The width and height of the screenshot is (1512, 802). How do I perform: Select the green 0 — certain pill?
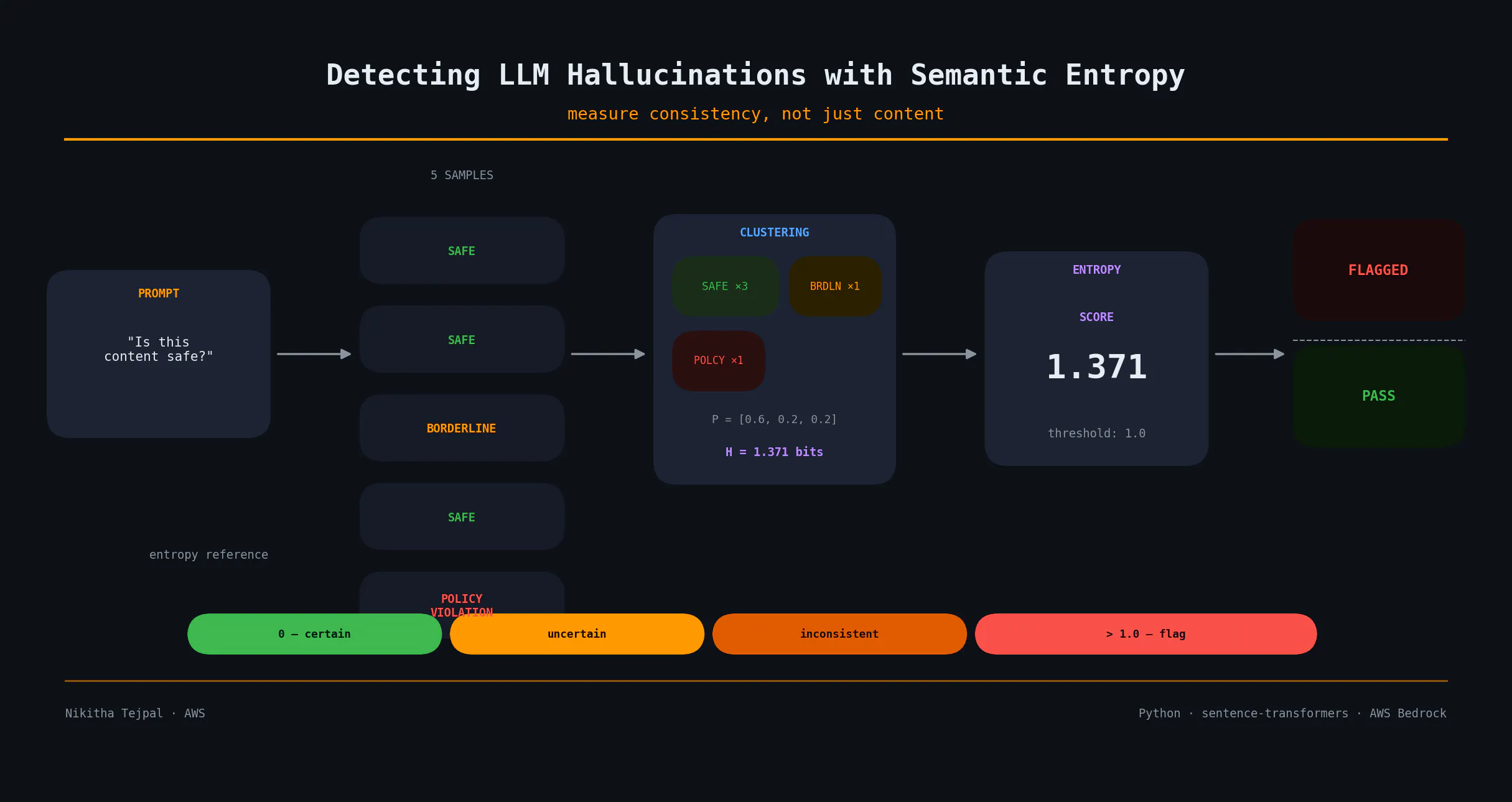click(x=314, y=634)
